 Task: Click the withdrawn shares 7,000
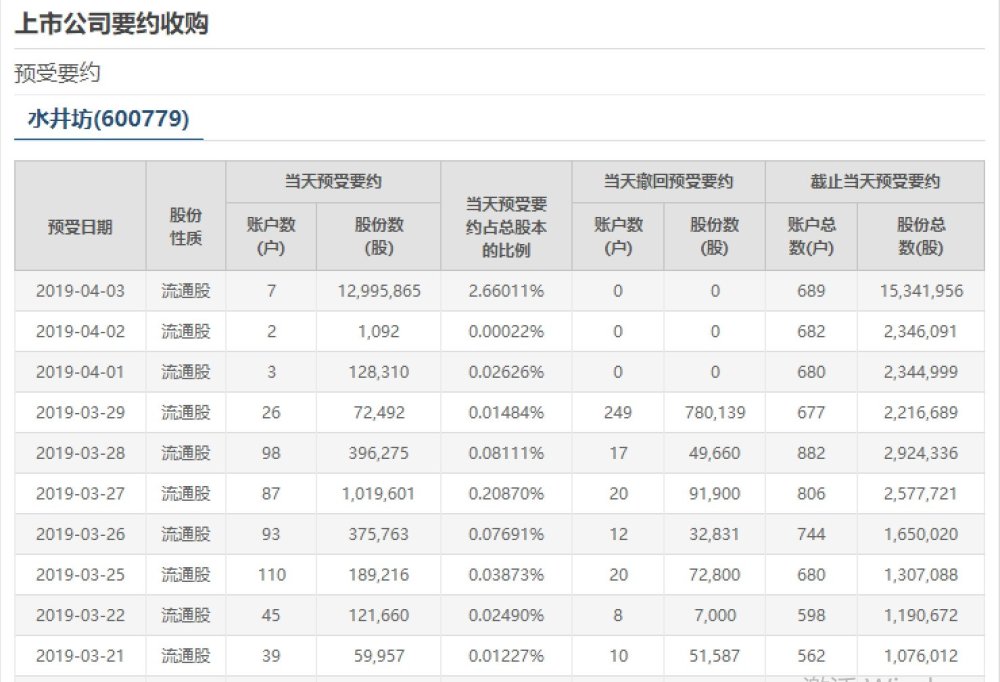click(x=715, y=615)
